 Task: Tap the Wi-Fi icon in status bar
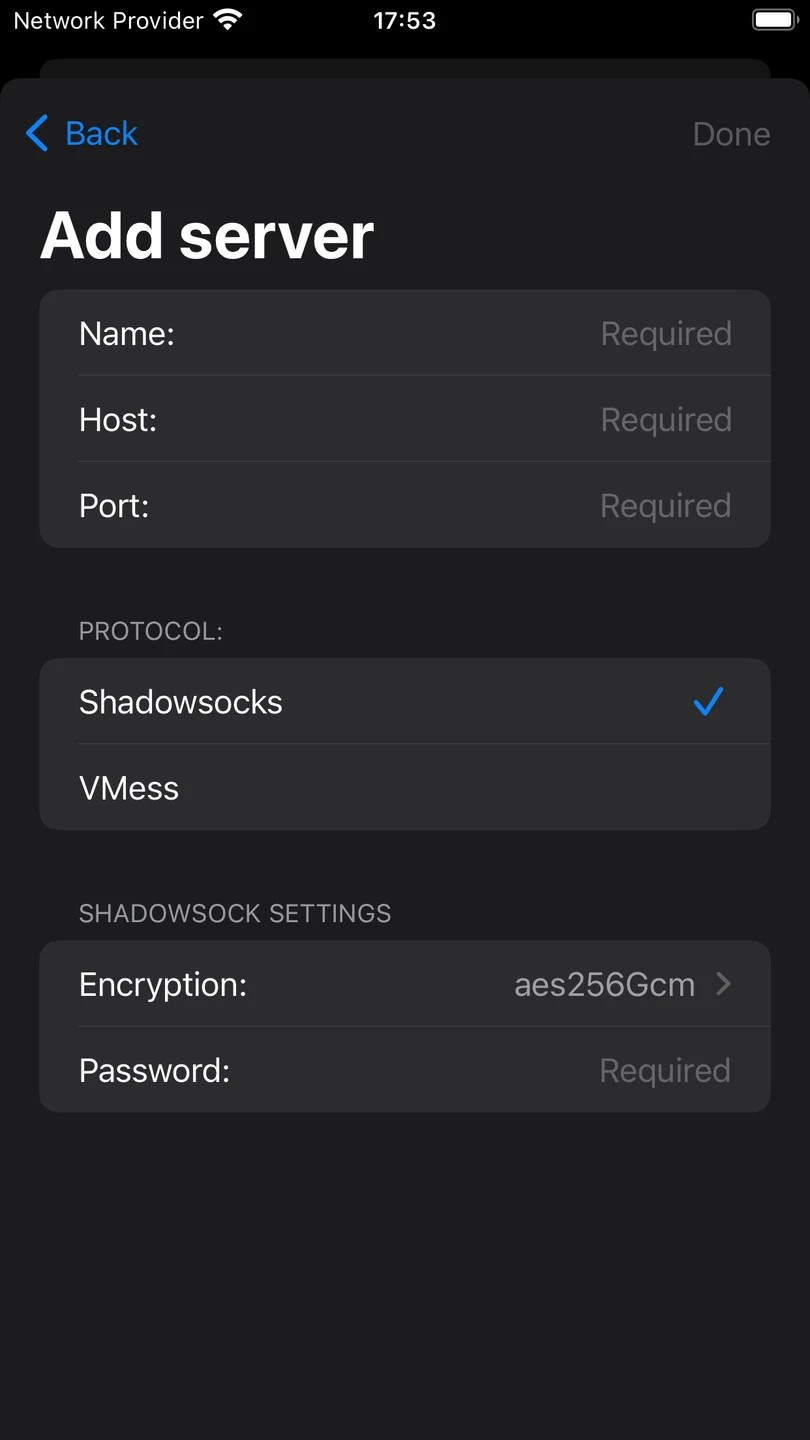228,19
